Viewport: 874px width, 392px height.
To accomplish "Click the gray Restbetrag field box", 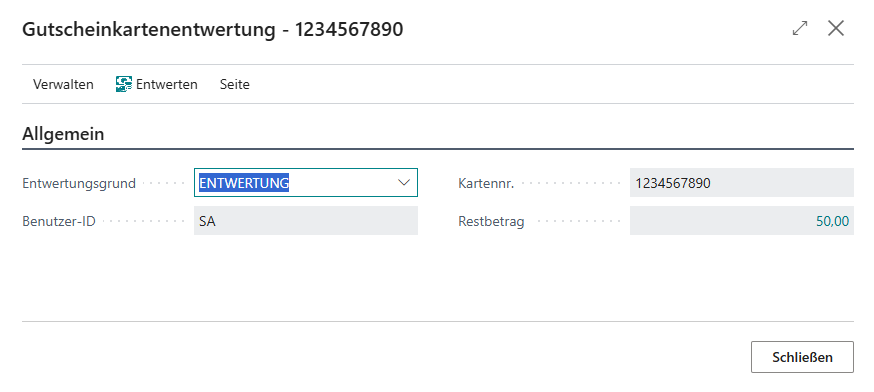I will pyautogui.click(x=741, y=221).
